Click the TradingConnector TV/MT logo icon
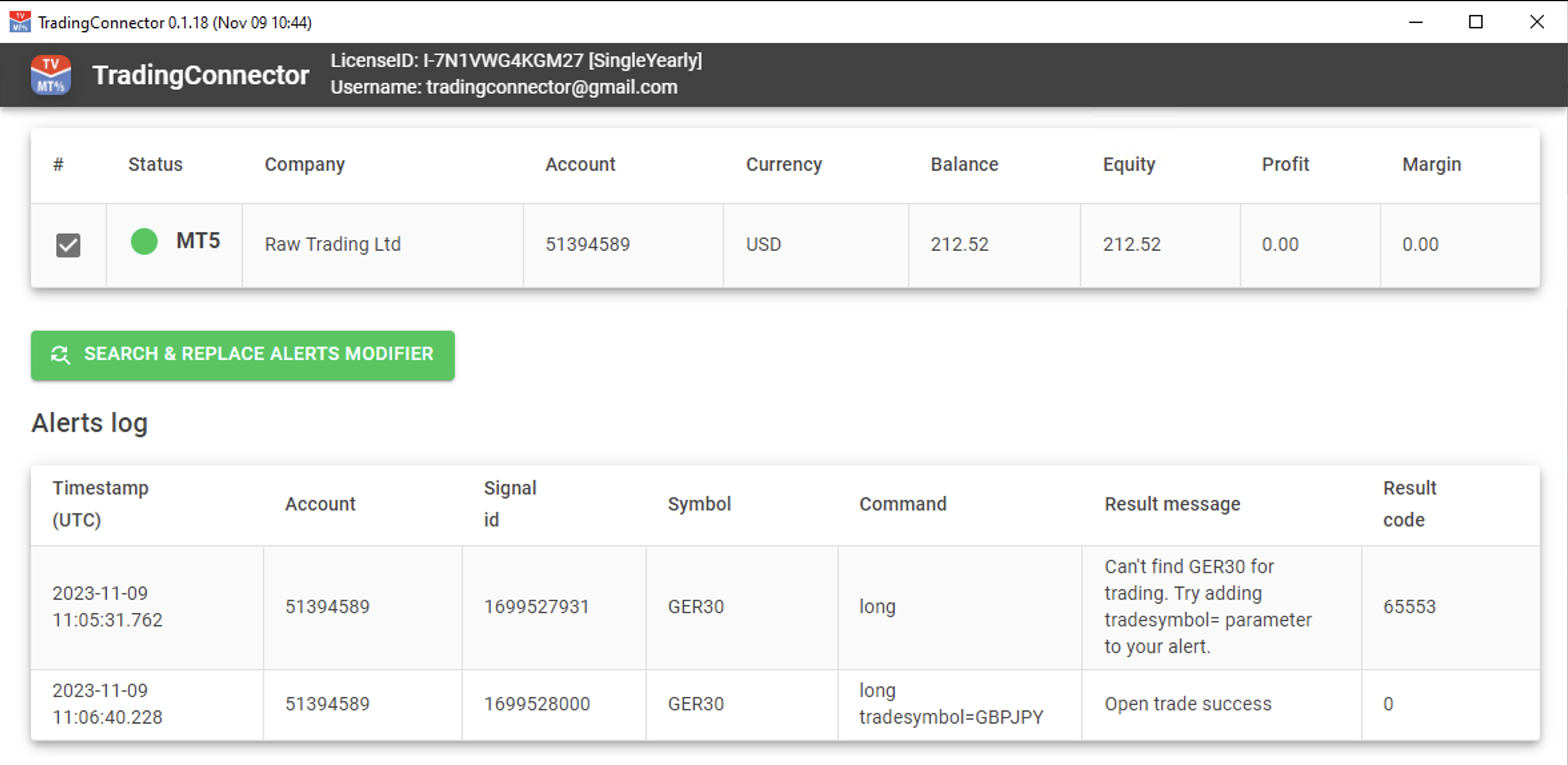 [51, 75]
